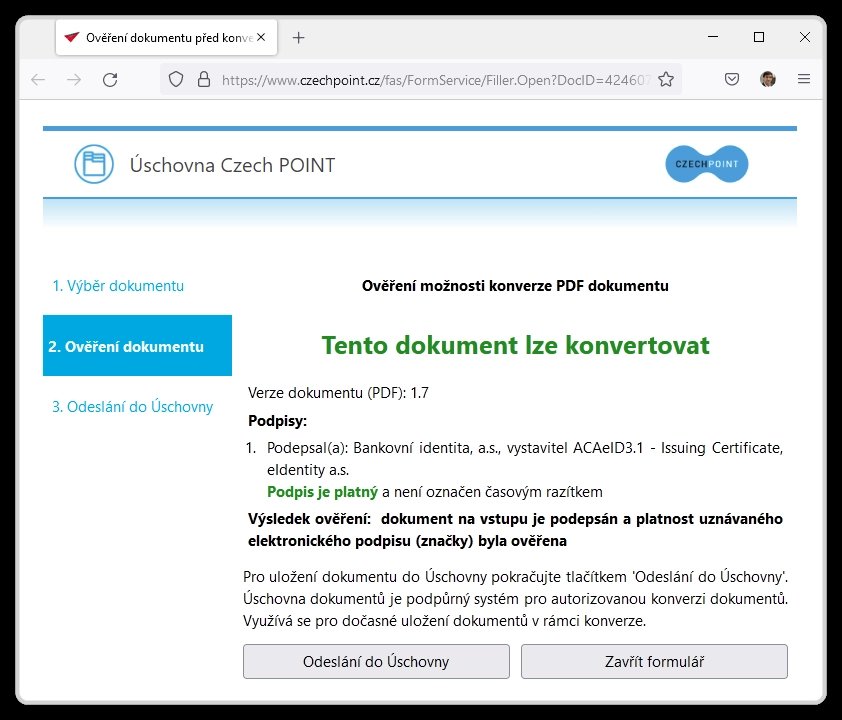Open the Firefox hamburger menu
Viewport: 842px width, 720px height.
[x=804, y=79]
